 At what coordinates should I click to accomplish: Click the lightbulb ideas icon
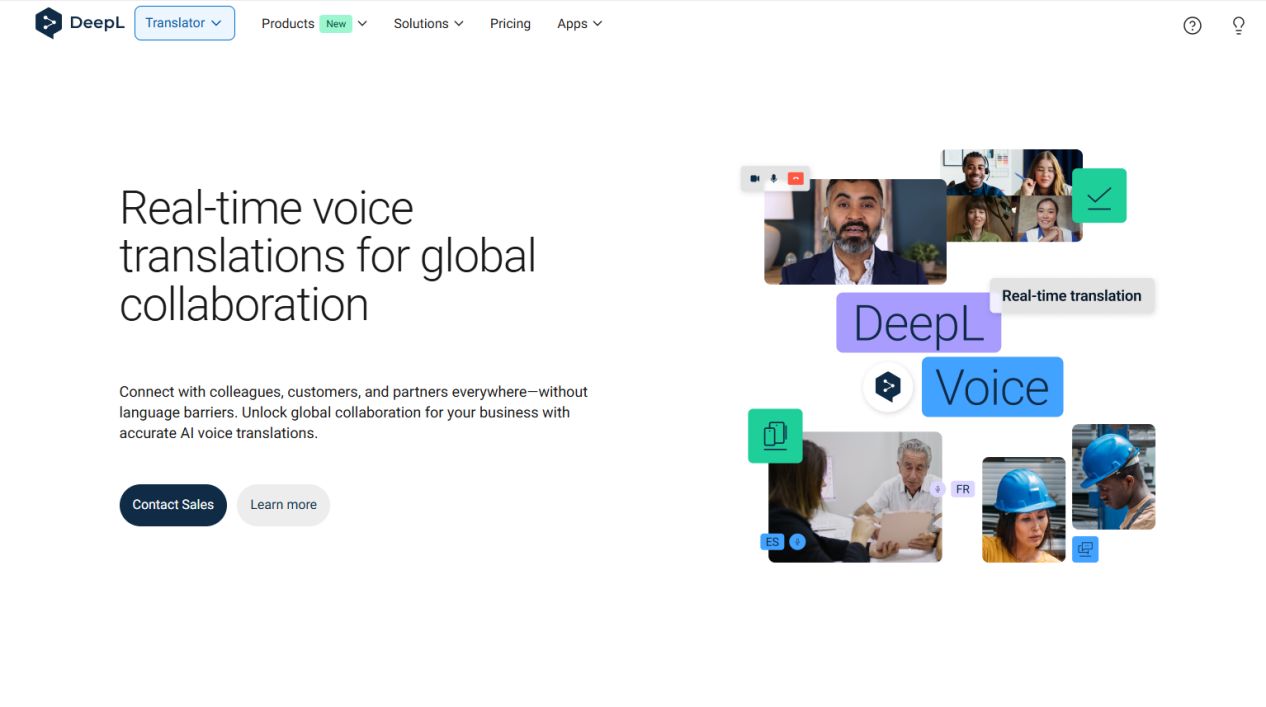click(1238, 26)
